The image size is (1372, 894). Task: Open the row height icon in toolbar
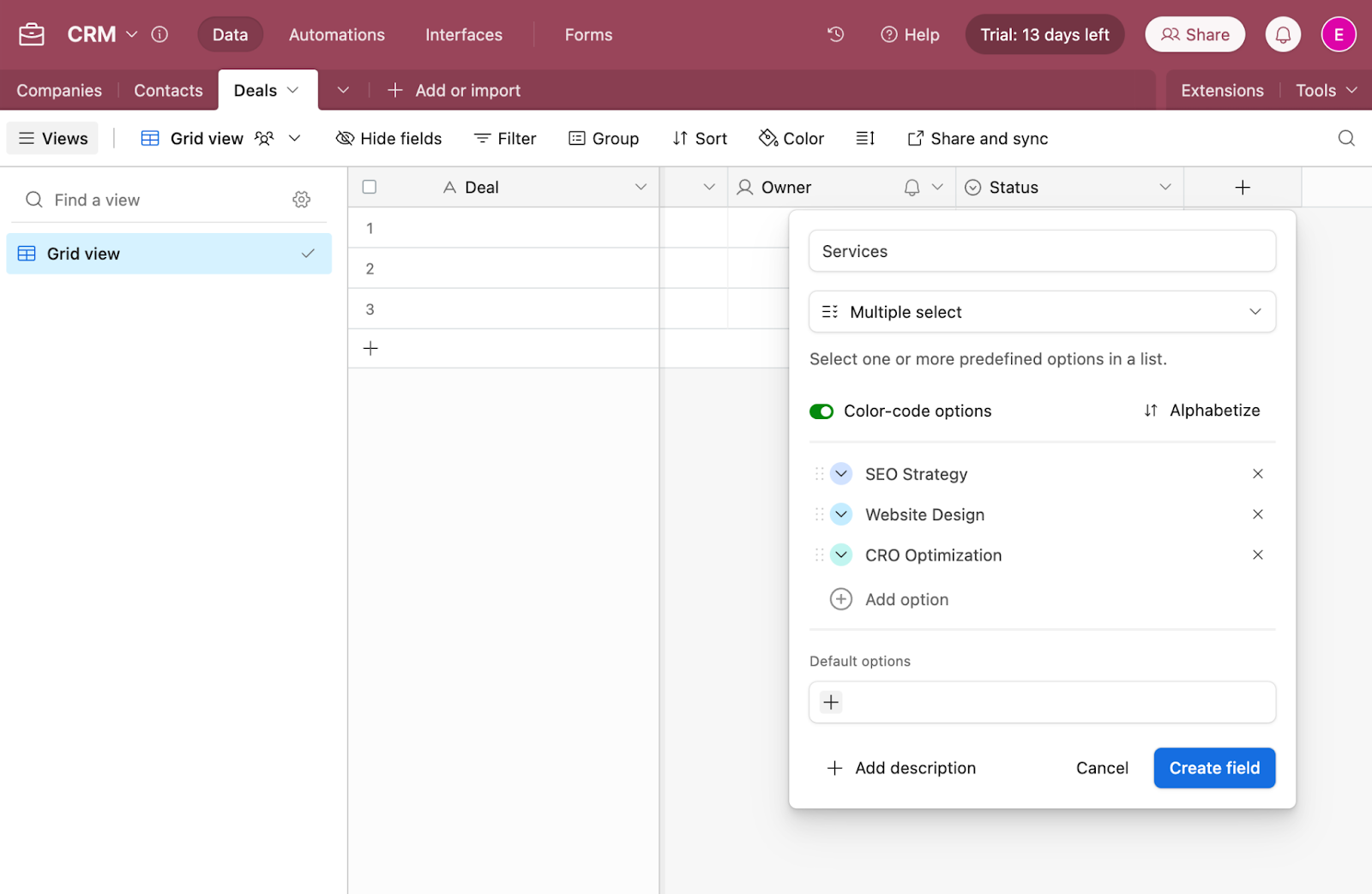(865, 138)
